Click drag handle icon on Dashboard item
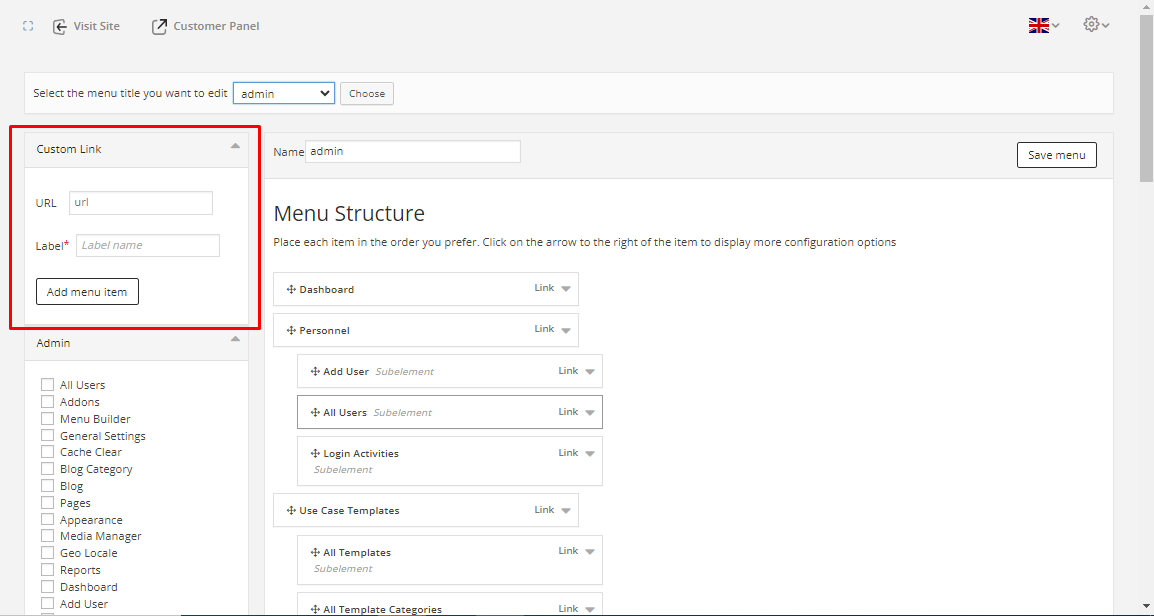The height and width of the screenshot is (616, 1154). click(291, 290)
